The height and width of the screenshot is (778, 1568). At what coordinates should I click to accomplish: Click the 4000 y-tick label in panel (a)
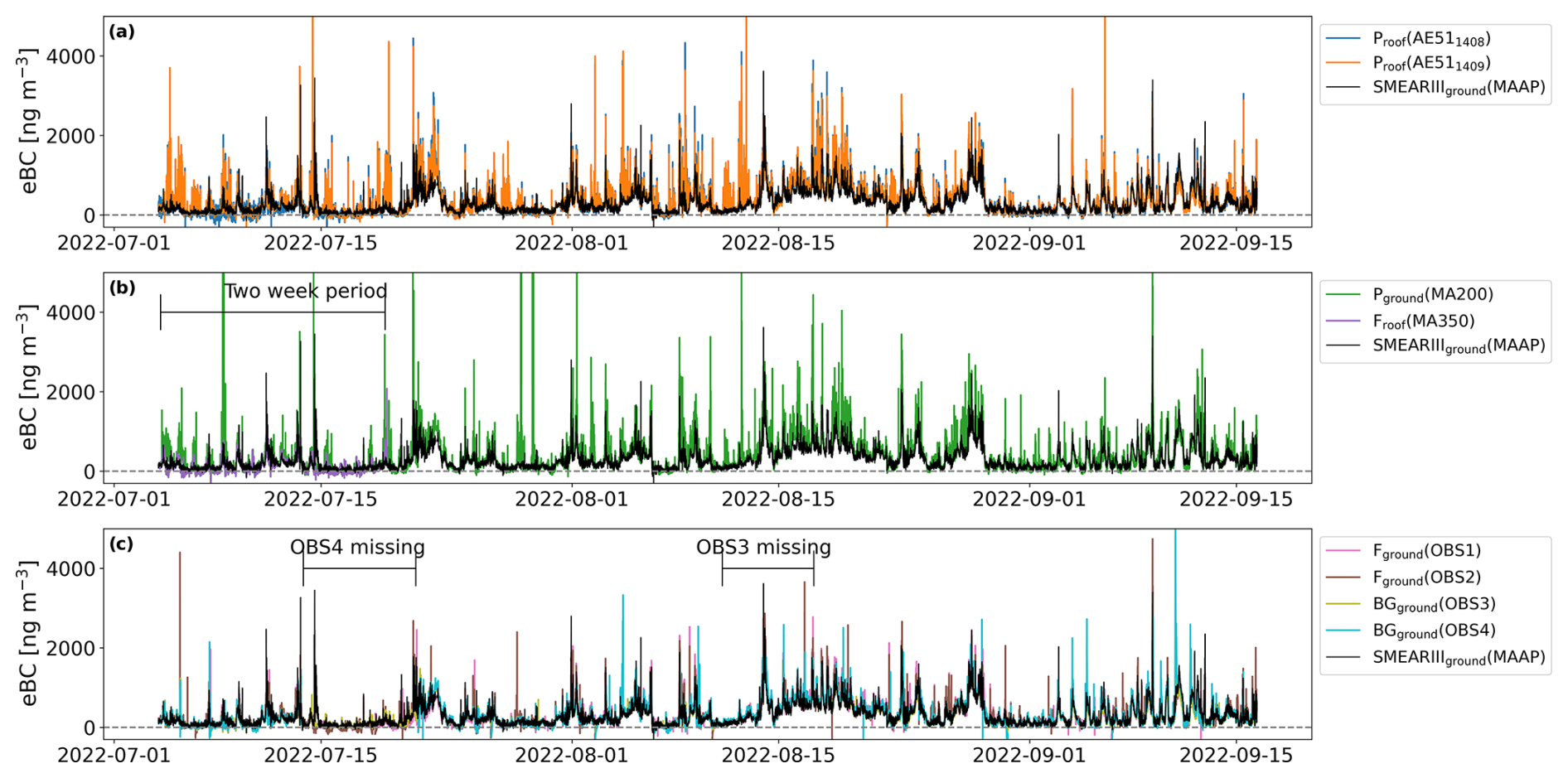73,56
